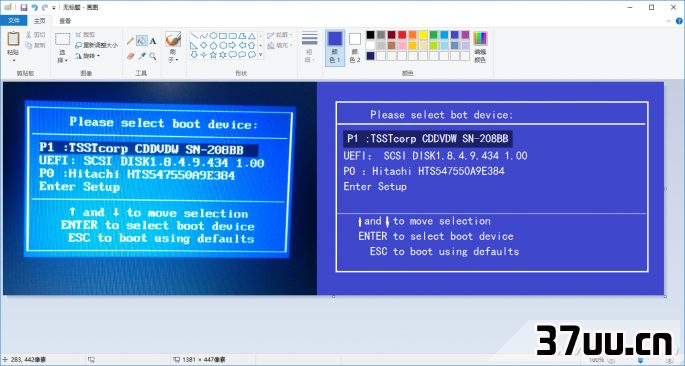Pick the pink color swatch

pyautogui.click(x=402, y=45)
